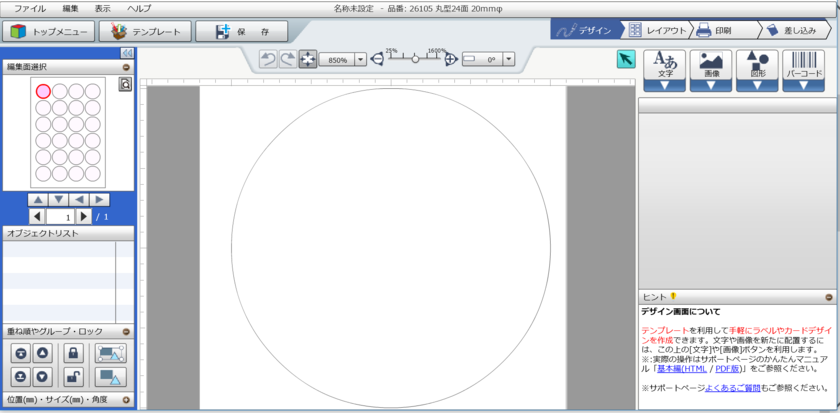Collapse the 編集面選択 panel
Viewport: 840px width, 413px height.
(126, 67)
